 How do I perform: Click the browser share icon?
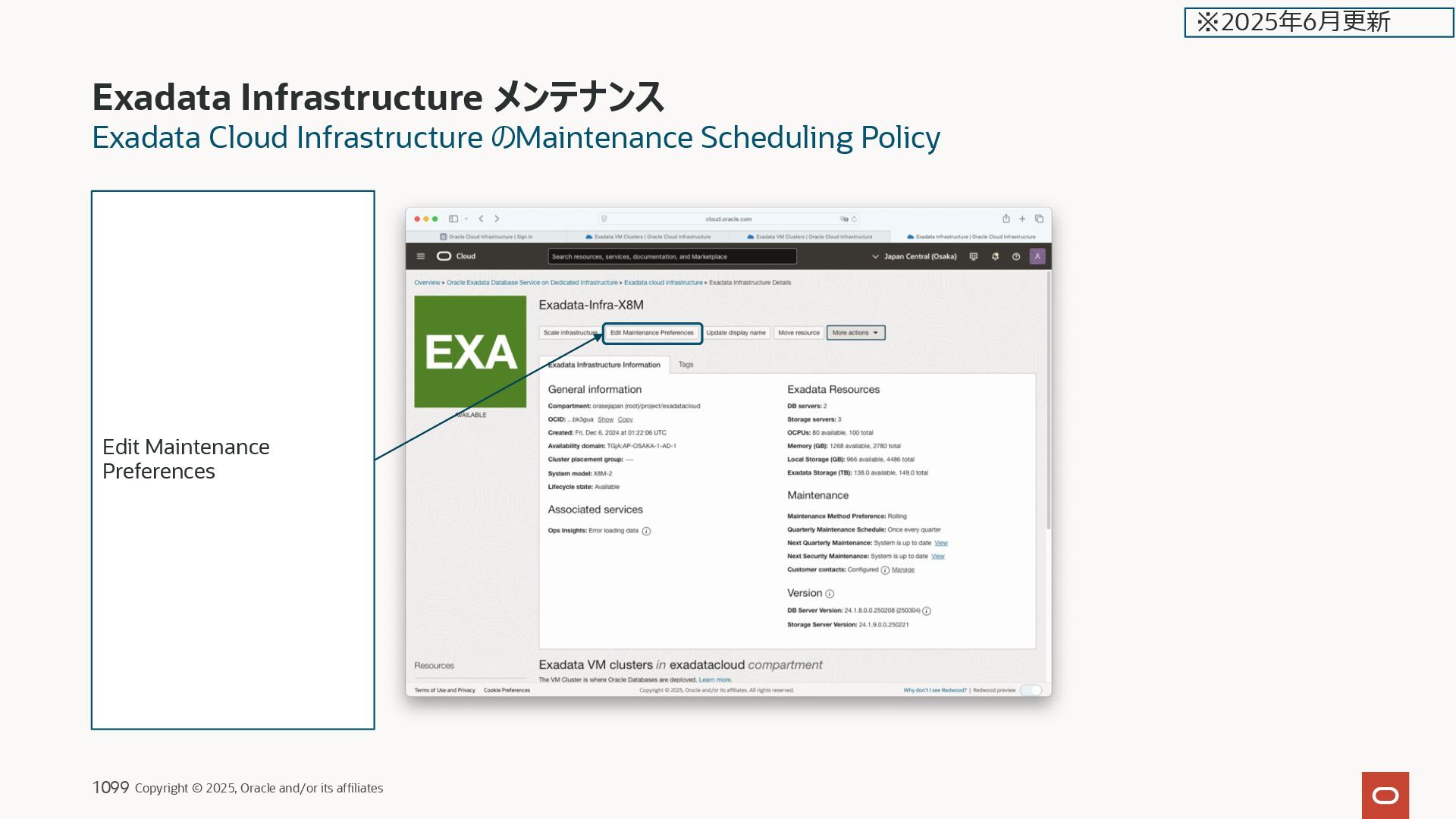[x=1006, y=218]
